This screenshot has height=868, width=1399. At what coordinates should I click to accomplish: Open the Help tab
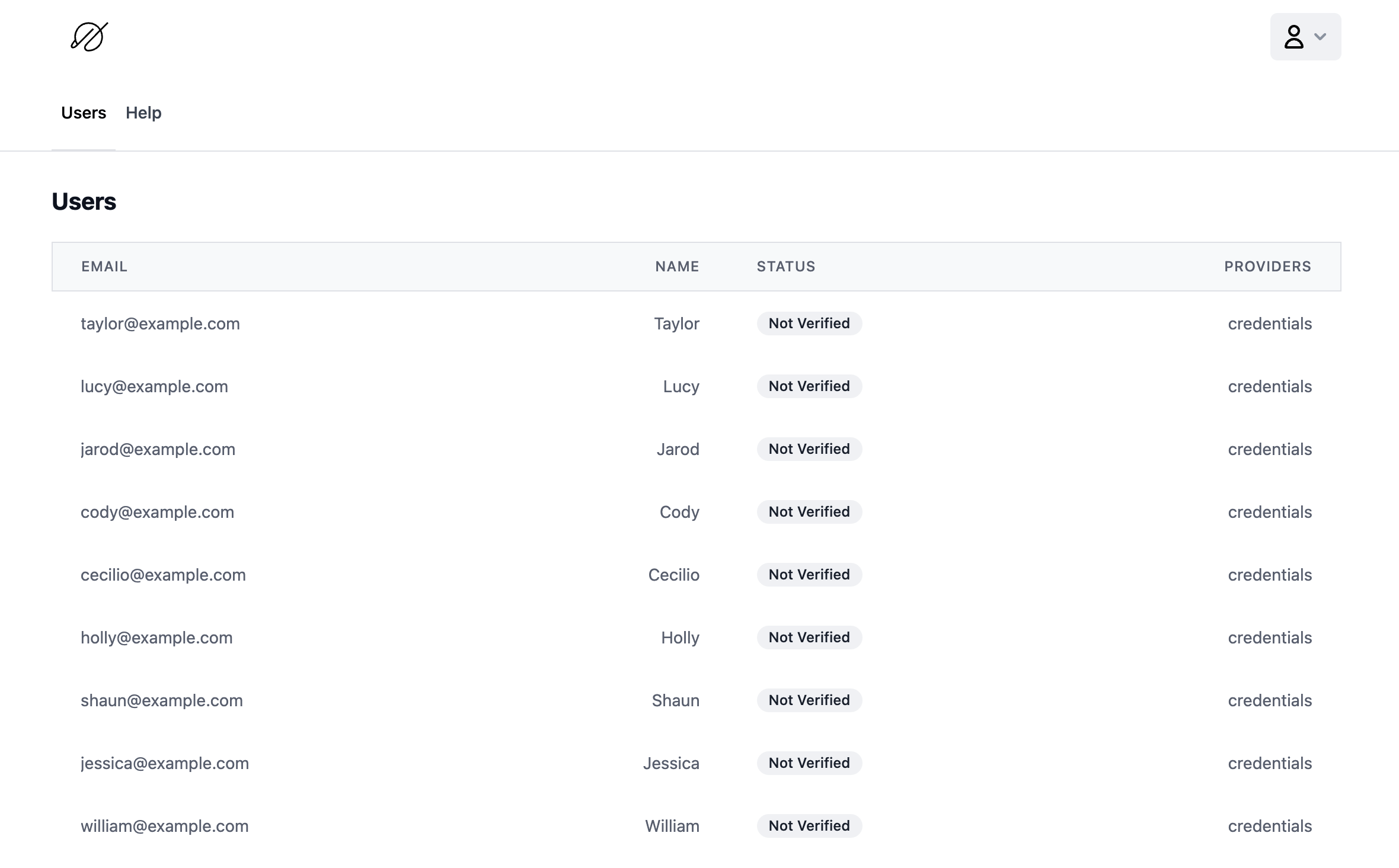pyautogui.click(x=143, y=113)
